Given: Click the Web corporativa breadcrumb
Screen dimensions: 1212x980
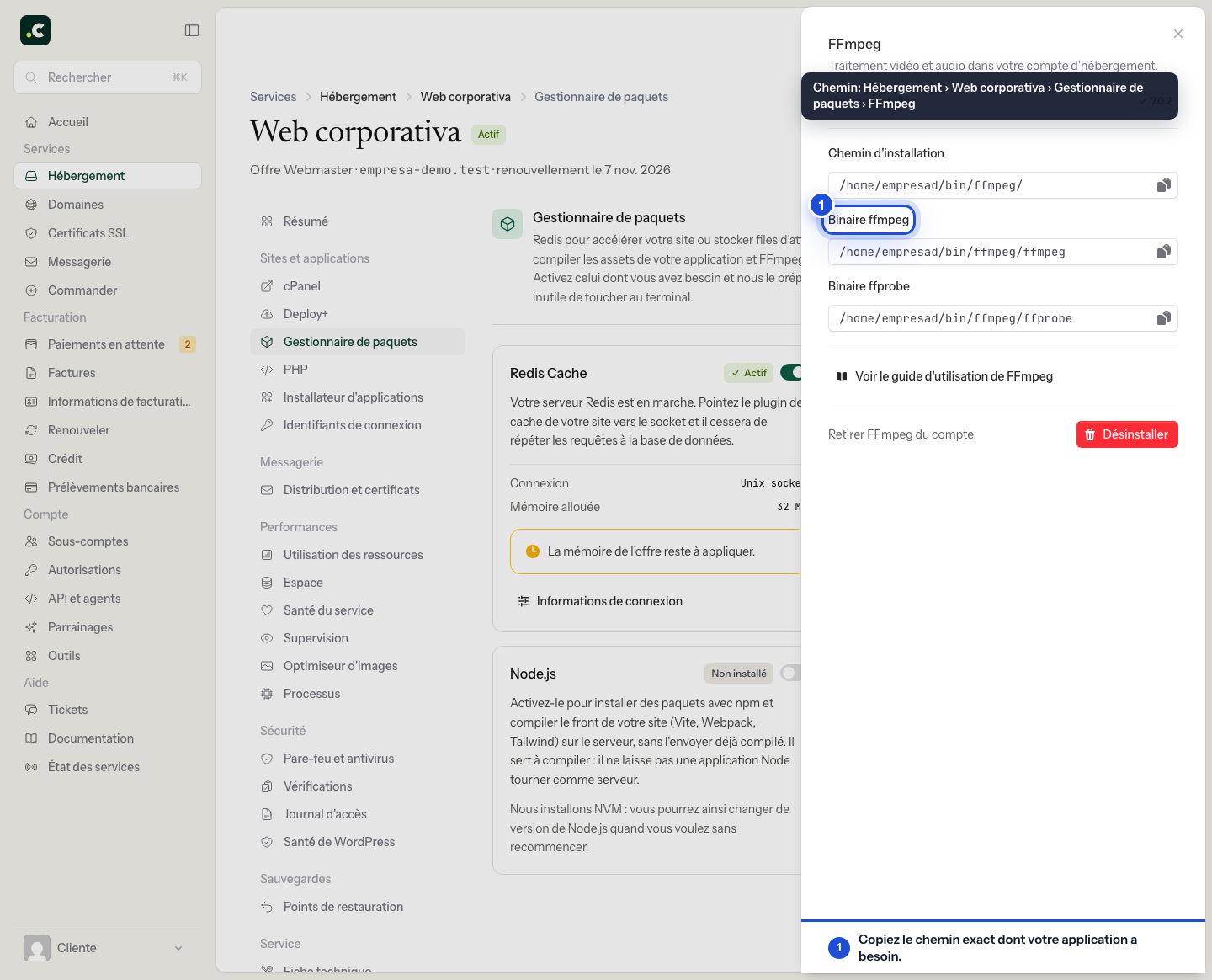Looking at the screenshot, I should point(465,97).
